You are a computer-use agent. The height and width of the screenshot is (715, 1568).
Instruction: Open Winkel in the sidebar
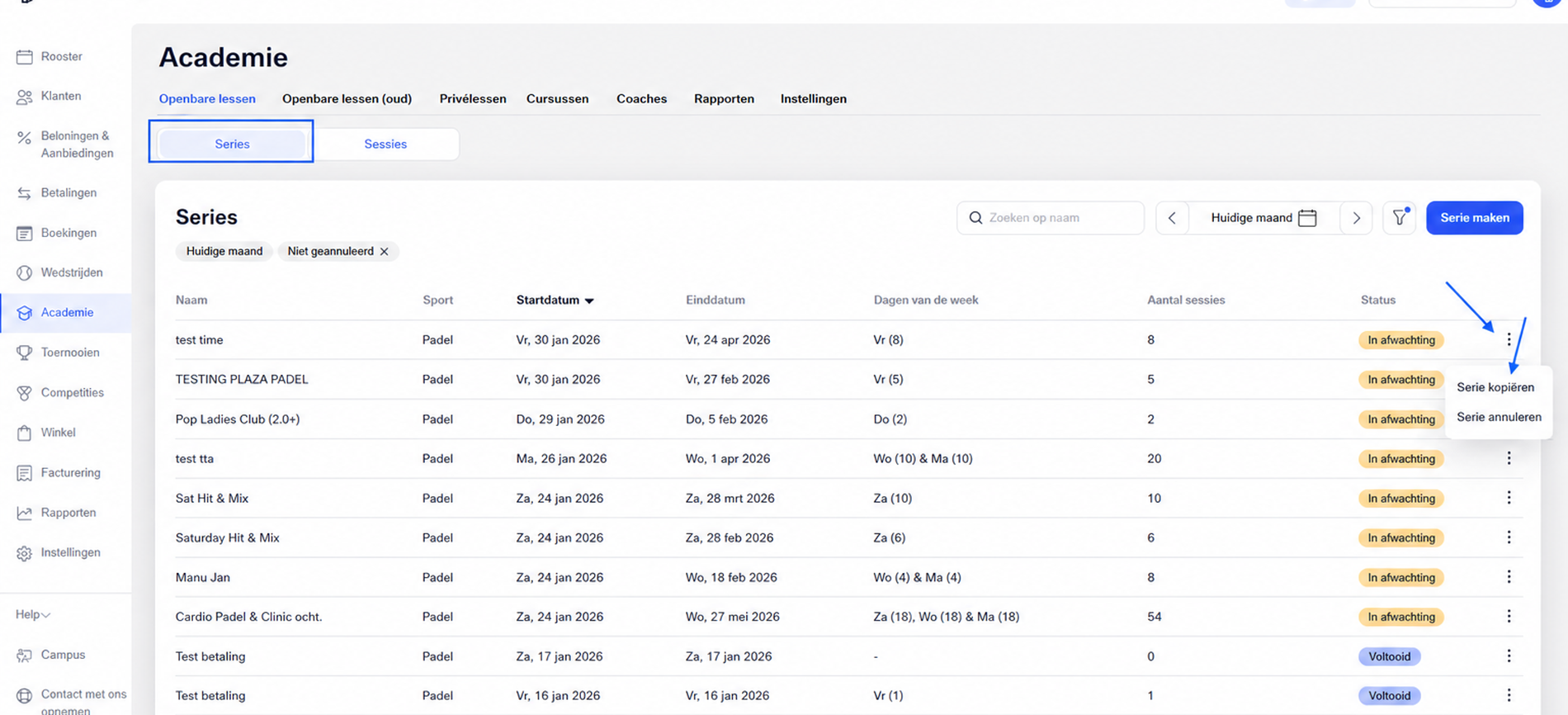(x=58, y=433)
